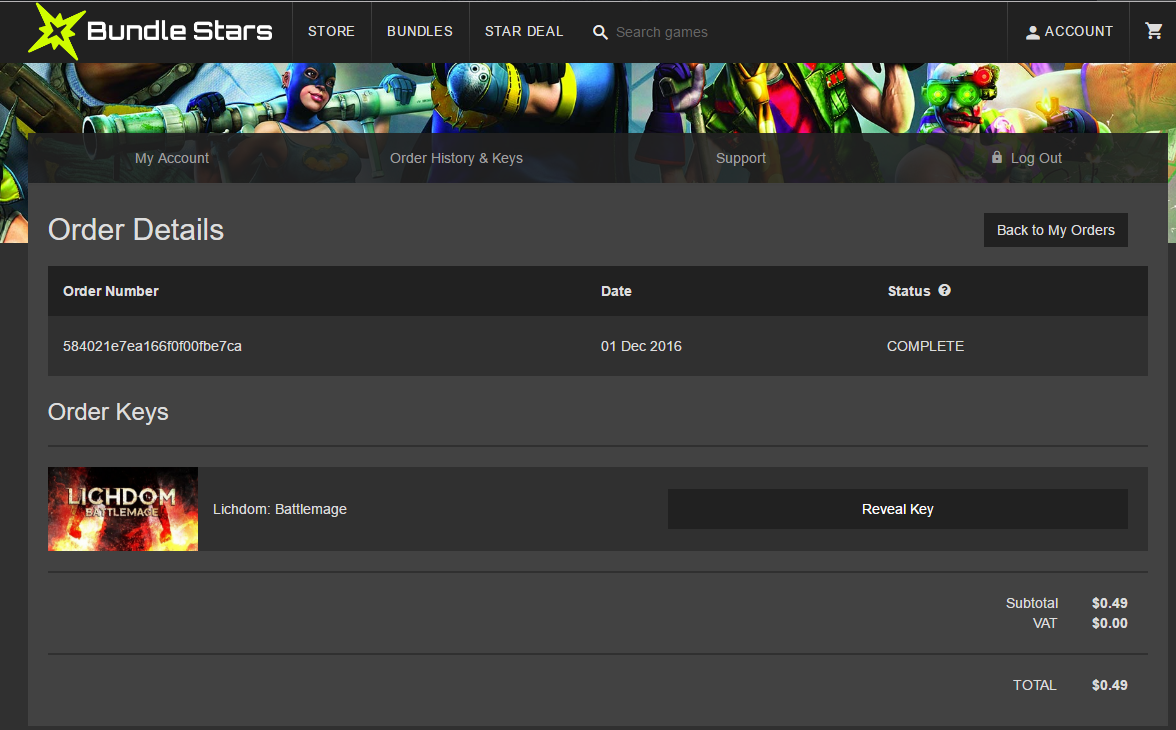Click the account person icon
1176x730 pixels.
click(x=1033, y=32)
